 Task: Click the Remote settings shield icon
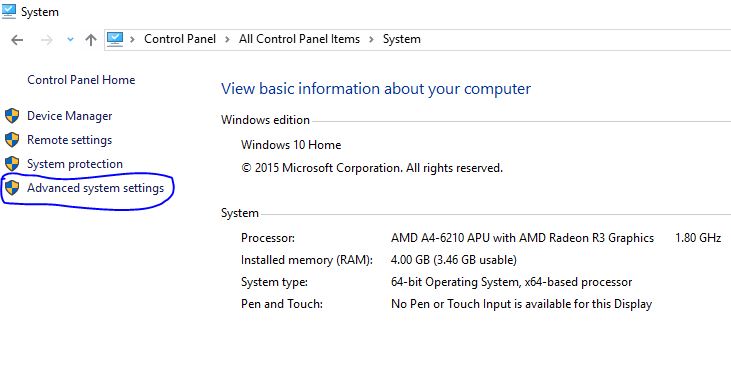coord(12,140)
